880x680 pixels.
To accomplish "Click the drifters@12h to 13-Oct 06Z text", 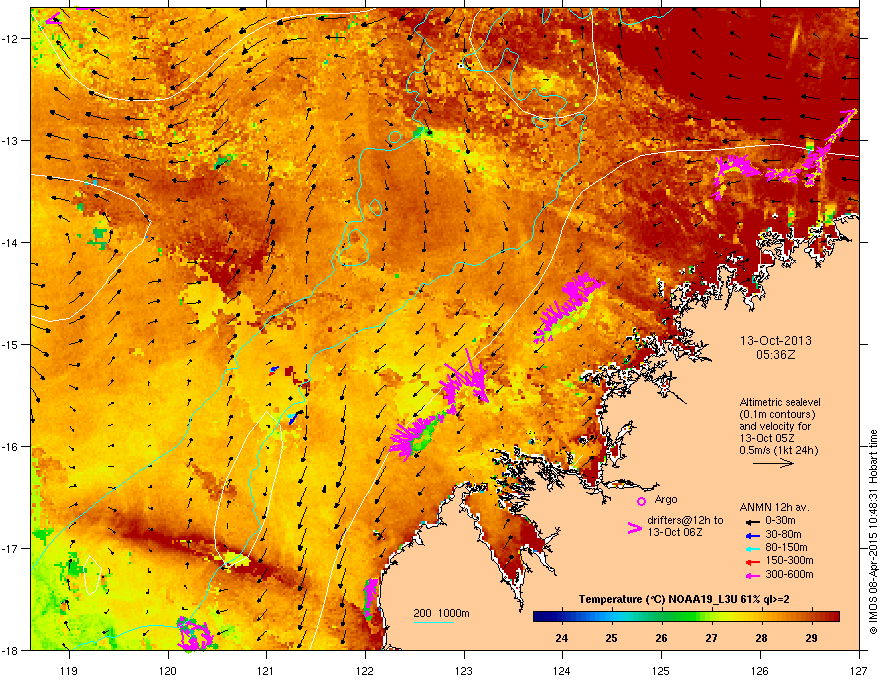I will click(x=685, y=526).
